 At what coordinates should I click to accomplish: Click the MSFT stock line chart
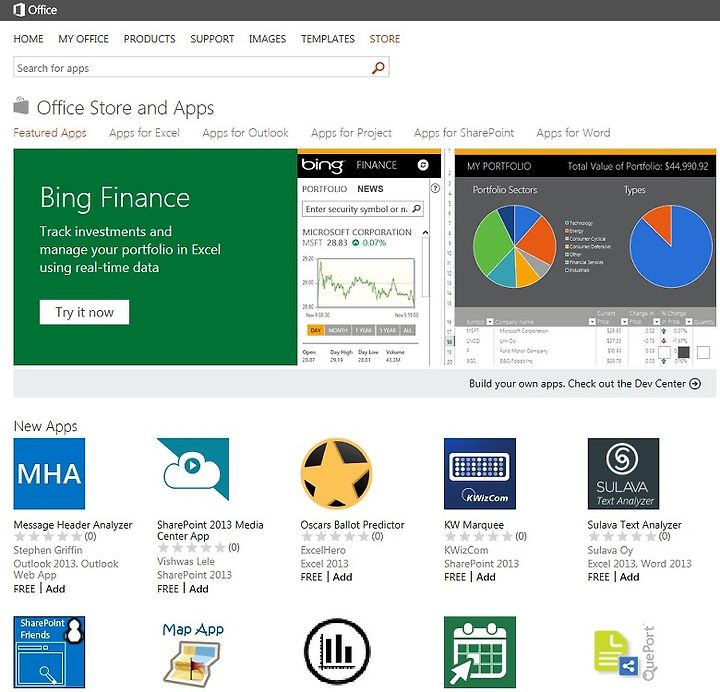pyautogui.click(x=366, y=283)
